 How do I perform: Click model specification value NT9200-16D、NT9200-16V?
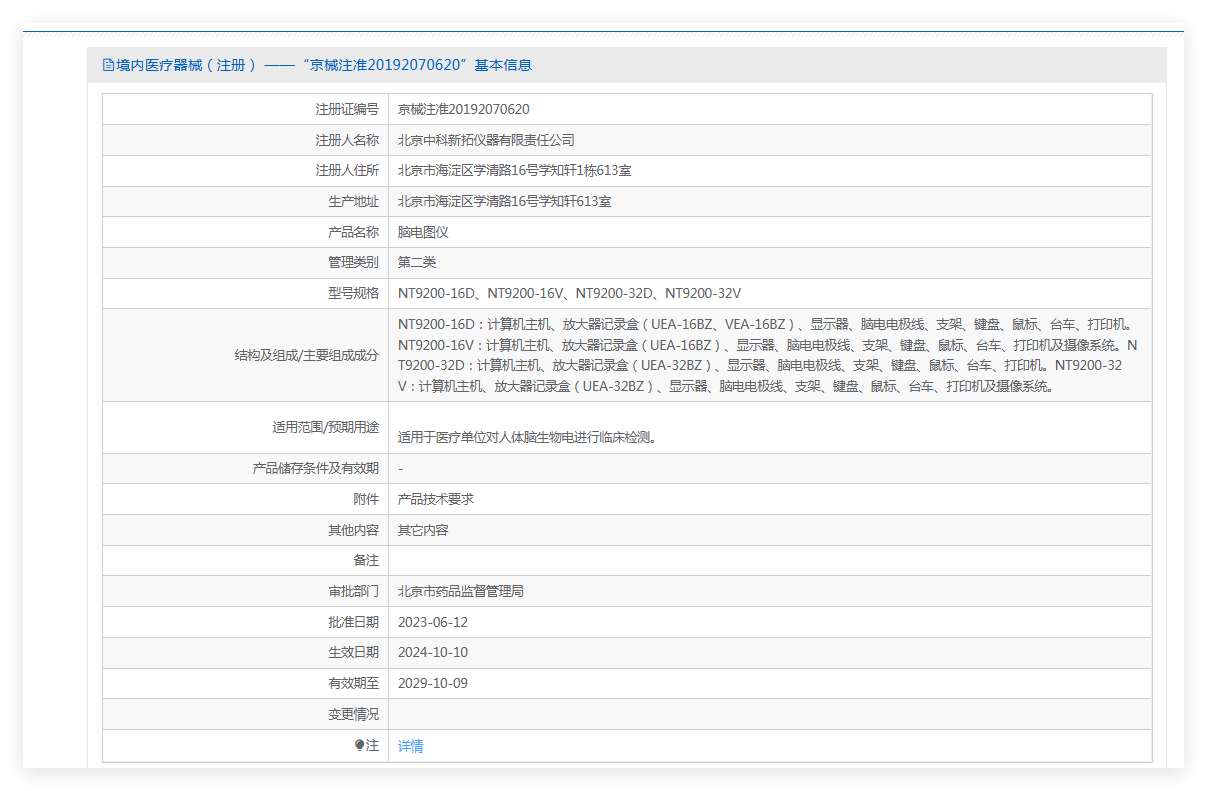pos(569,293)
